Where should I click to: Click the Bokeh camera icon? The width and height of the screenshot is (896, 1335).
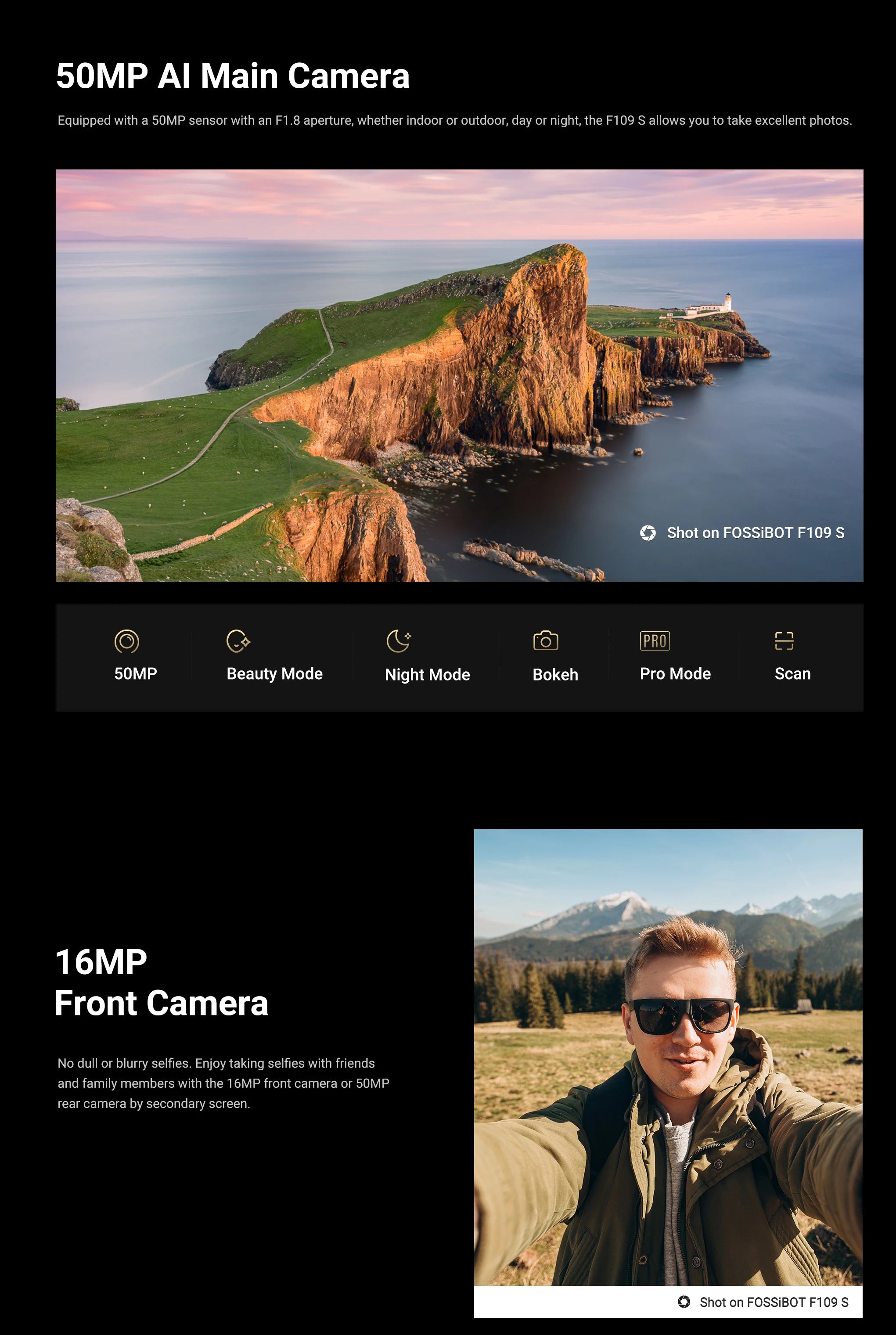[545, 641]
